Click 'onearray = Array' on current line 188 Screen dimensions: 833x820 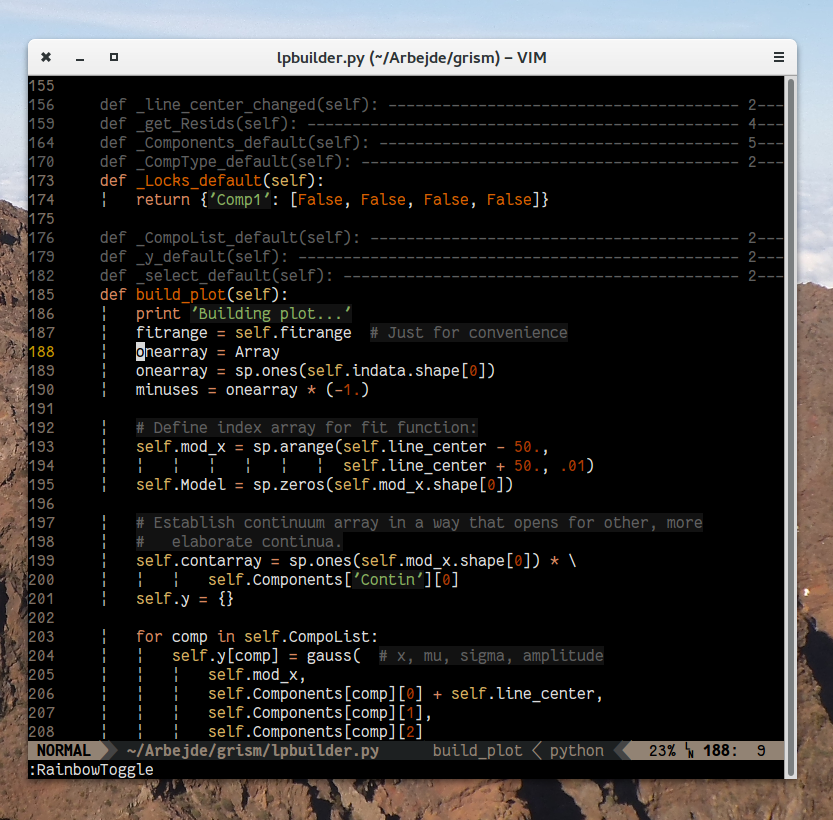click(207, 352)
